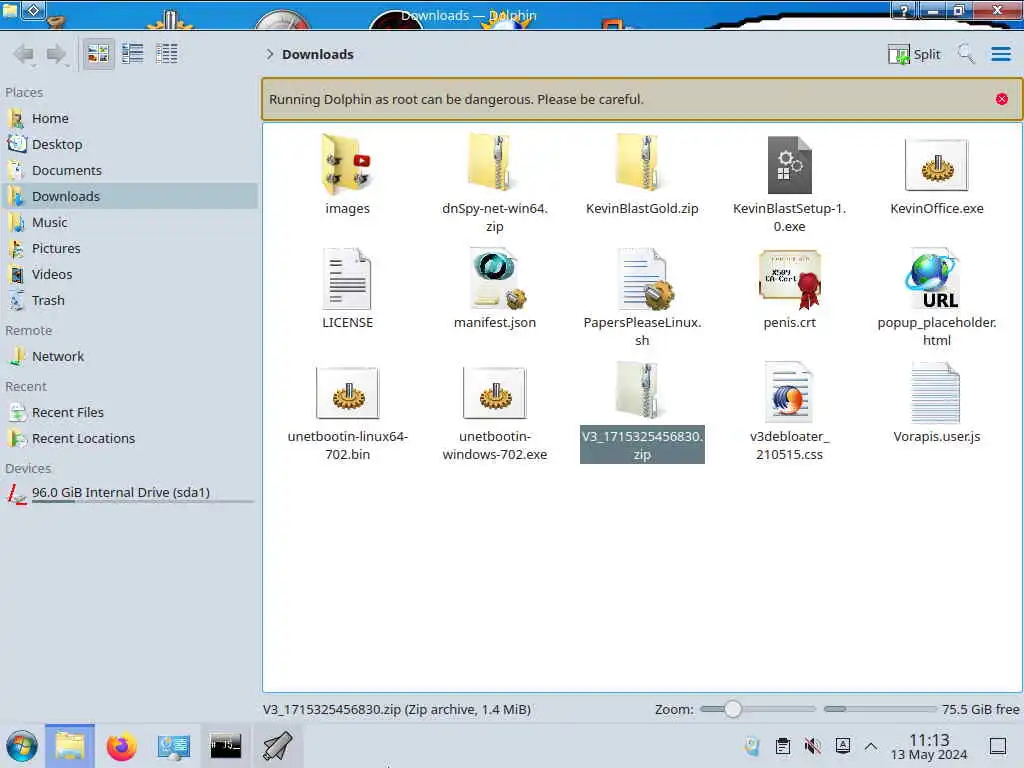Open Recent Locations entry
The image size is (1024, 768).
(129, 439)
